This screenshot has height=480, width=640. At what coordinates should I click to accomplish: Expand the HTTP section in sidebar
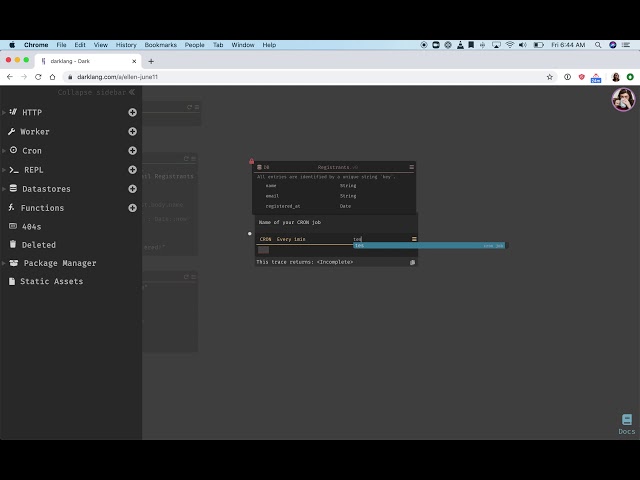coord(4,112)
